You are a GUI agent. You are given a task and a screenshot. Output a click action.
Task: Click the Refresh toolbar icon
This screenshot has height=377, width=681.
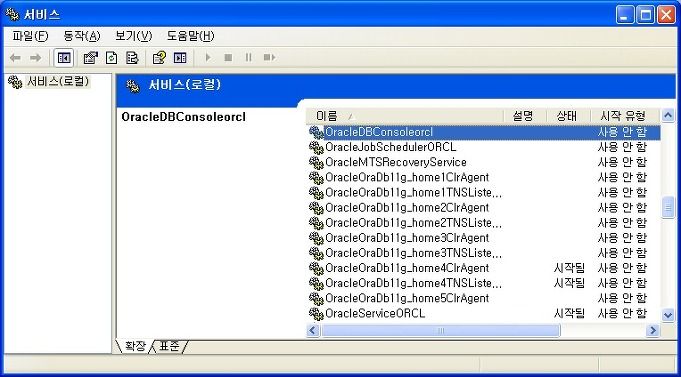pos(112,57)
